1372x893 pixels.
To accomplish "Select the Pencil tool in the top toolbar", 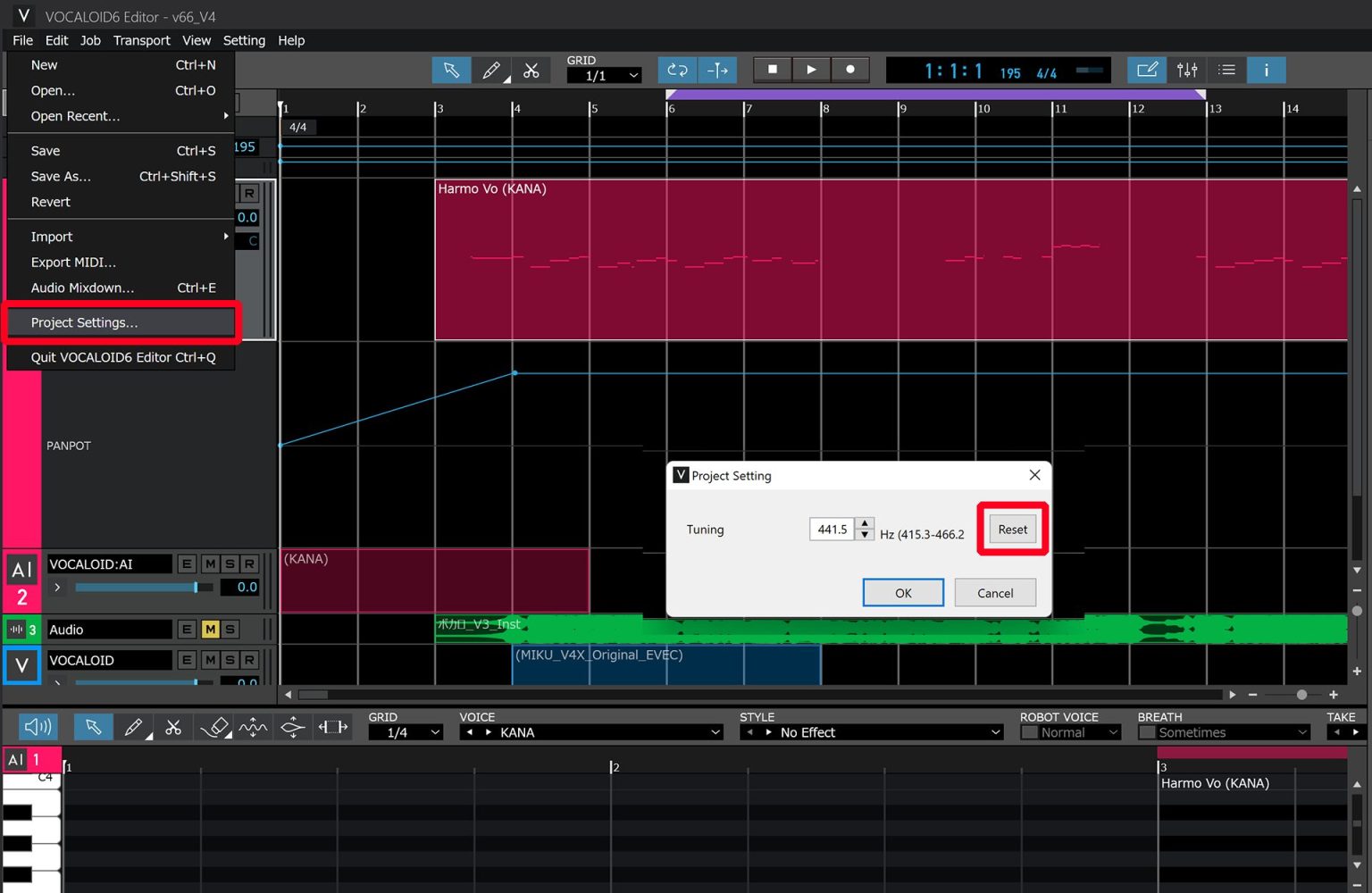I will (x=491, y=70).
